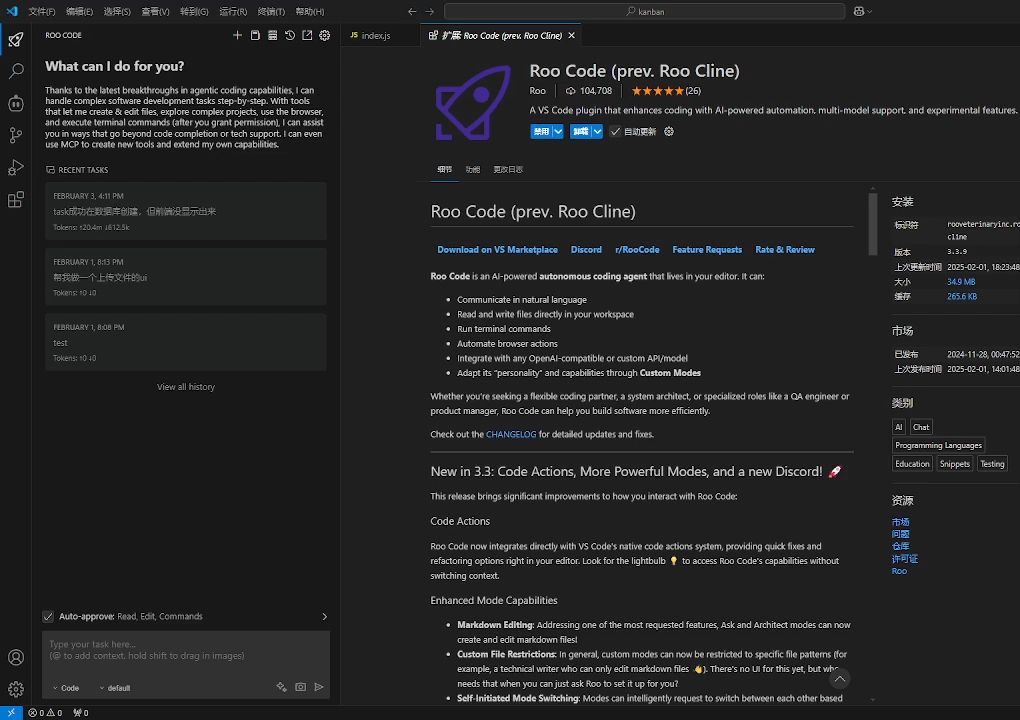Open the default API configuration dropdown
The image size is (1020, 720).
(115, 688)
